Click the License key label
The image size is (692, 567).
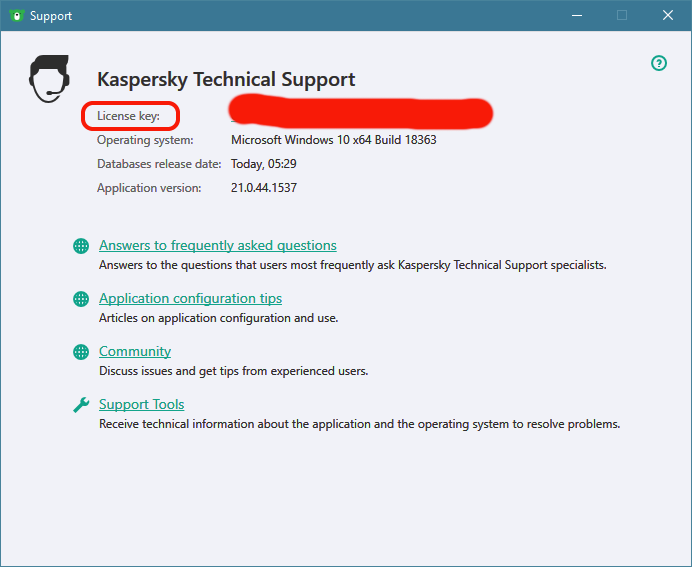pos(128,116)
